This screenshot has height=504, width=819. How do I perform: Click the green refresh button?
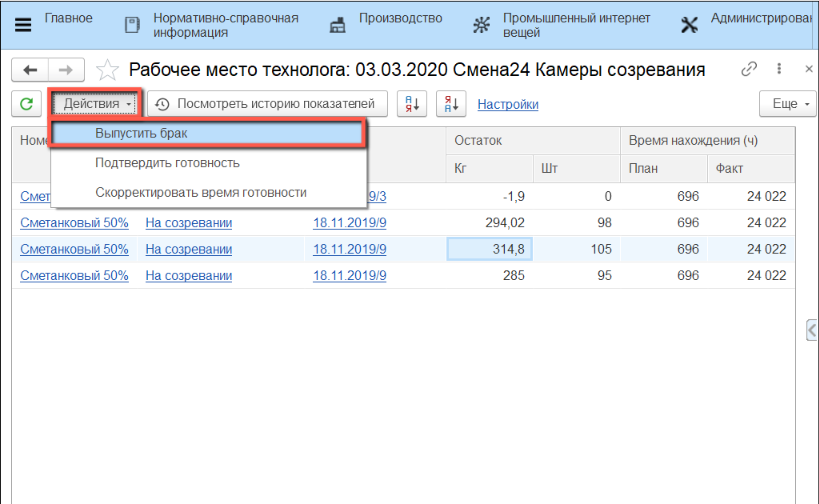coord(27,104)
